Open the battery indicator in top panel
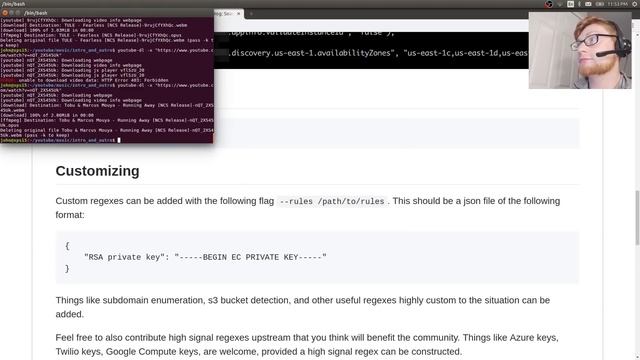 coord(599,4)
